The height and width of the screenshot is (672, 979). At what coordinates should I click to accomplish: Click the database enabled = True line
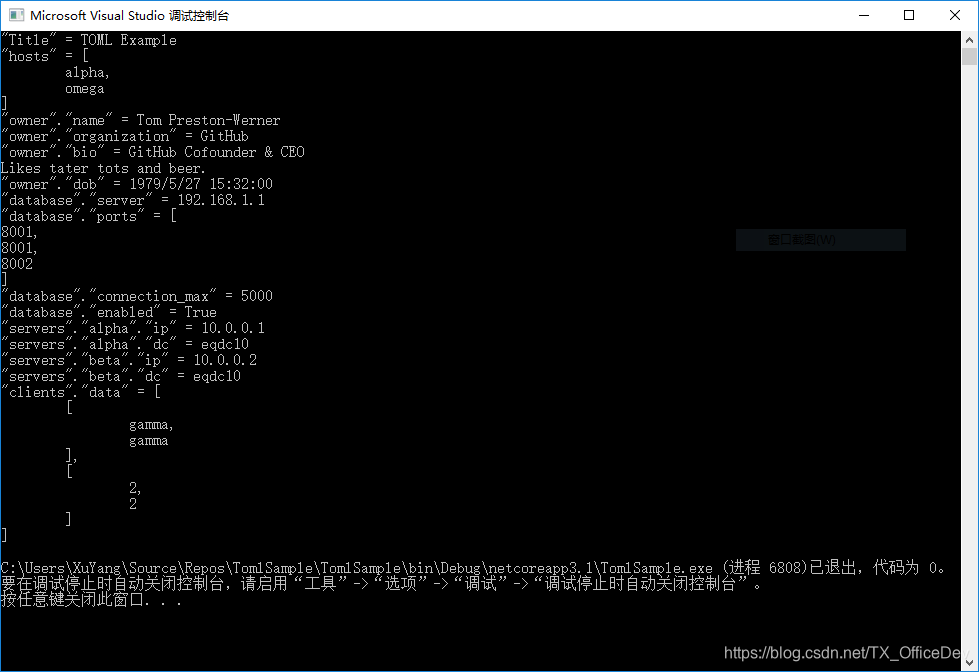tap(109, 312)
